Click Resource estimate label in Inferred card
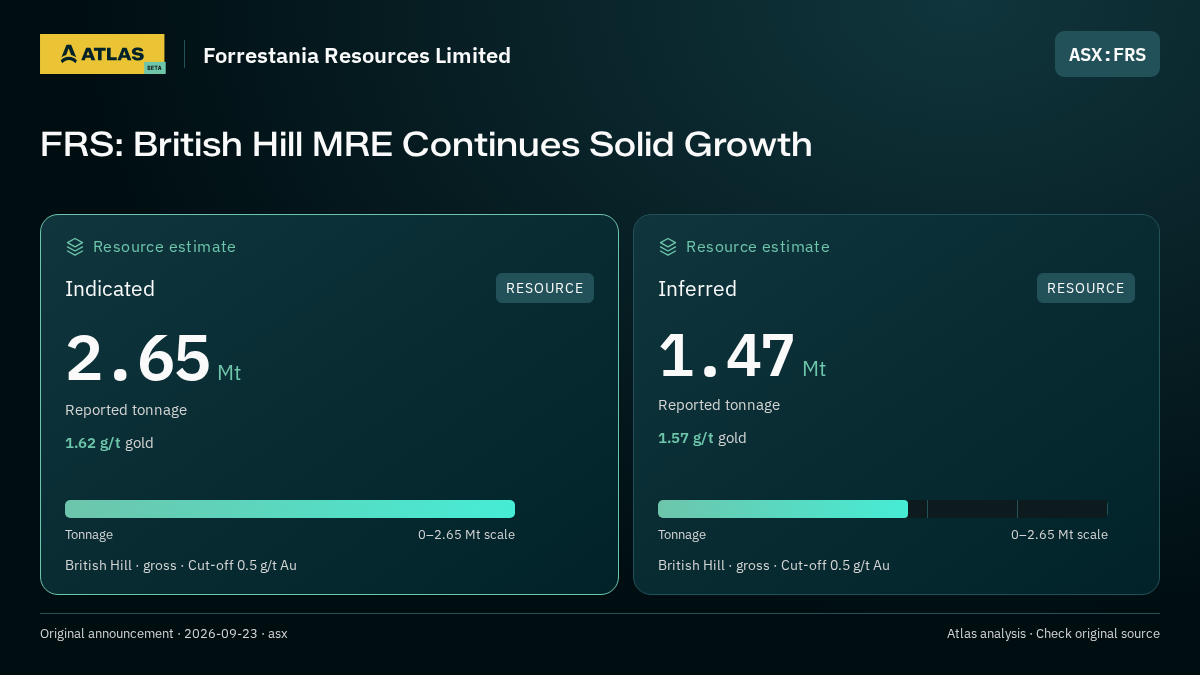Screen dimensions: 1200x675 point(757,247)
